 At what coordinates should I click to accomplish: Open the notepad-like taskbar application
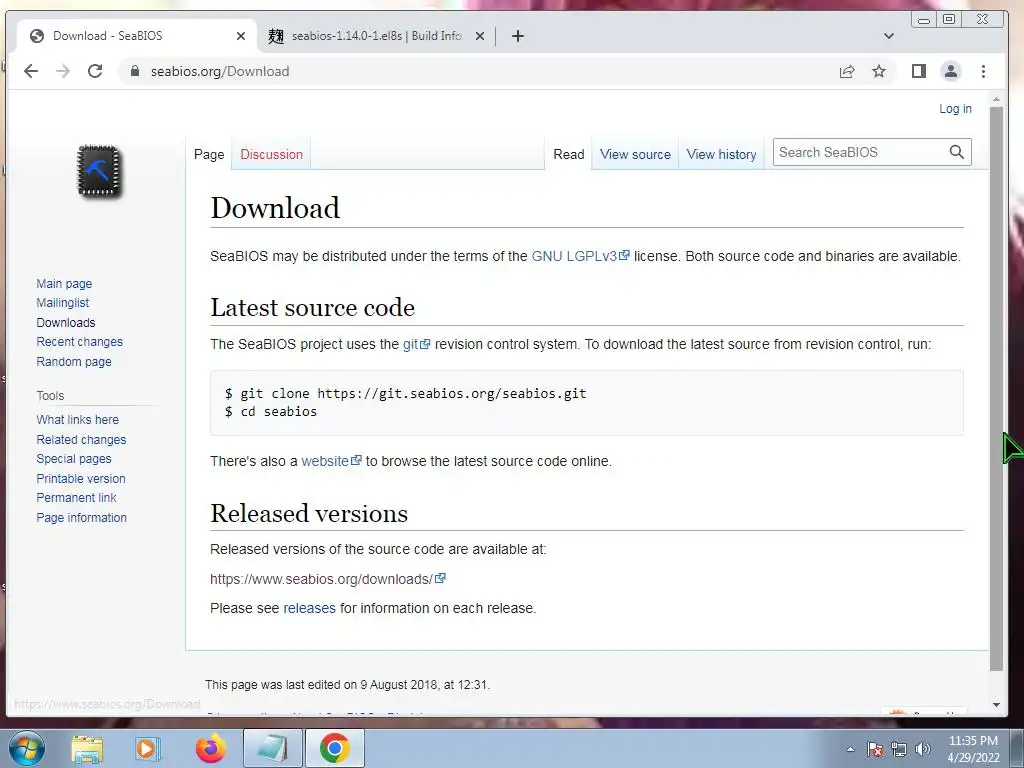pyautogui.click(x=272, y=748)
